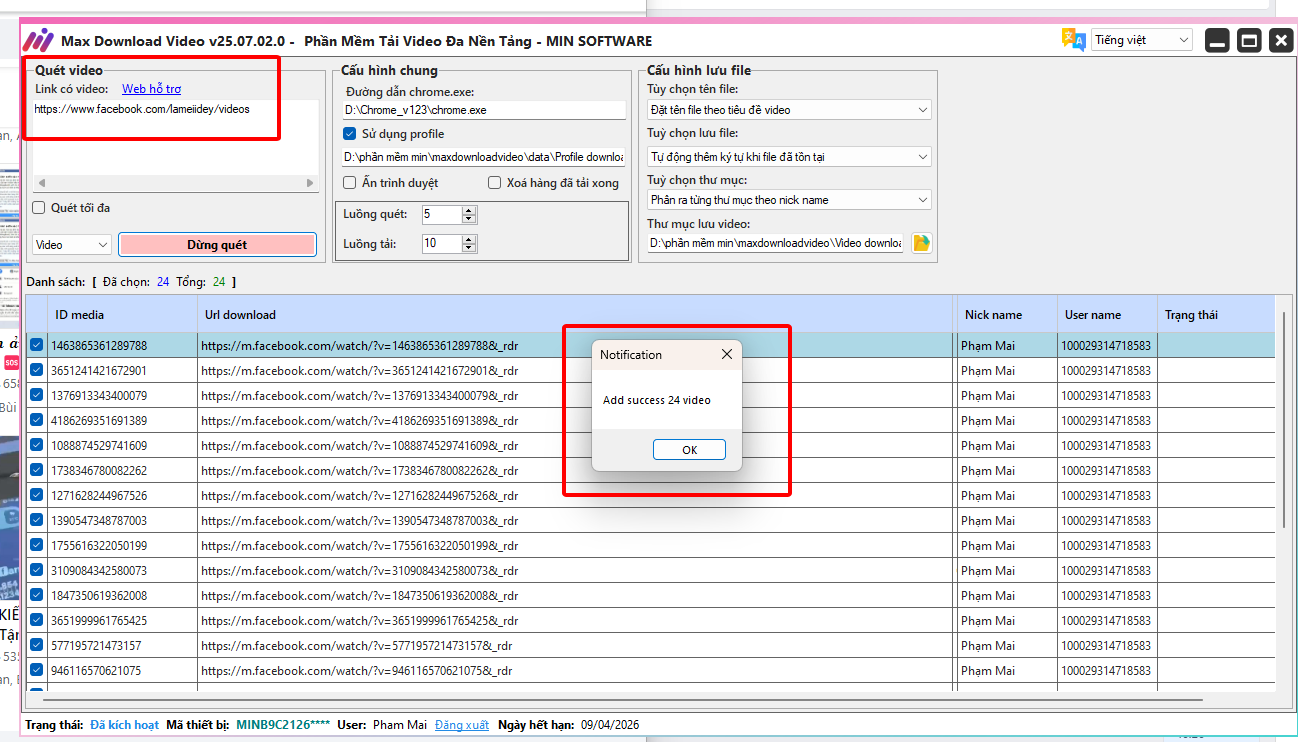Close the Notification dialog with X
The width and height of the screenshot is (1298, 742).
727,354
